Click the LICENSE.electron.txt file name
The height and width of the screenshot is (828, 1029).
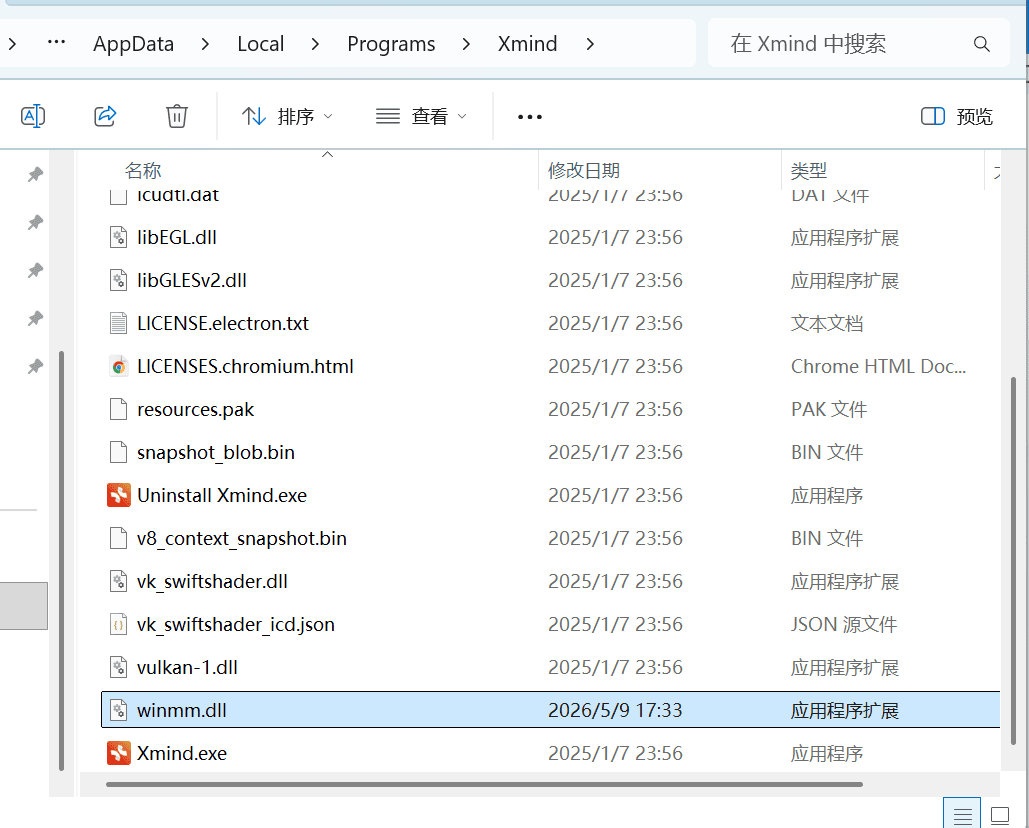pyautogui.click(x=222, y=323)
